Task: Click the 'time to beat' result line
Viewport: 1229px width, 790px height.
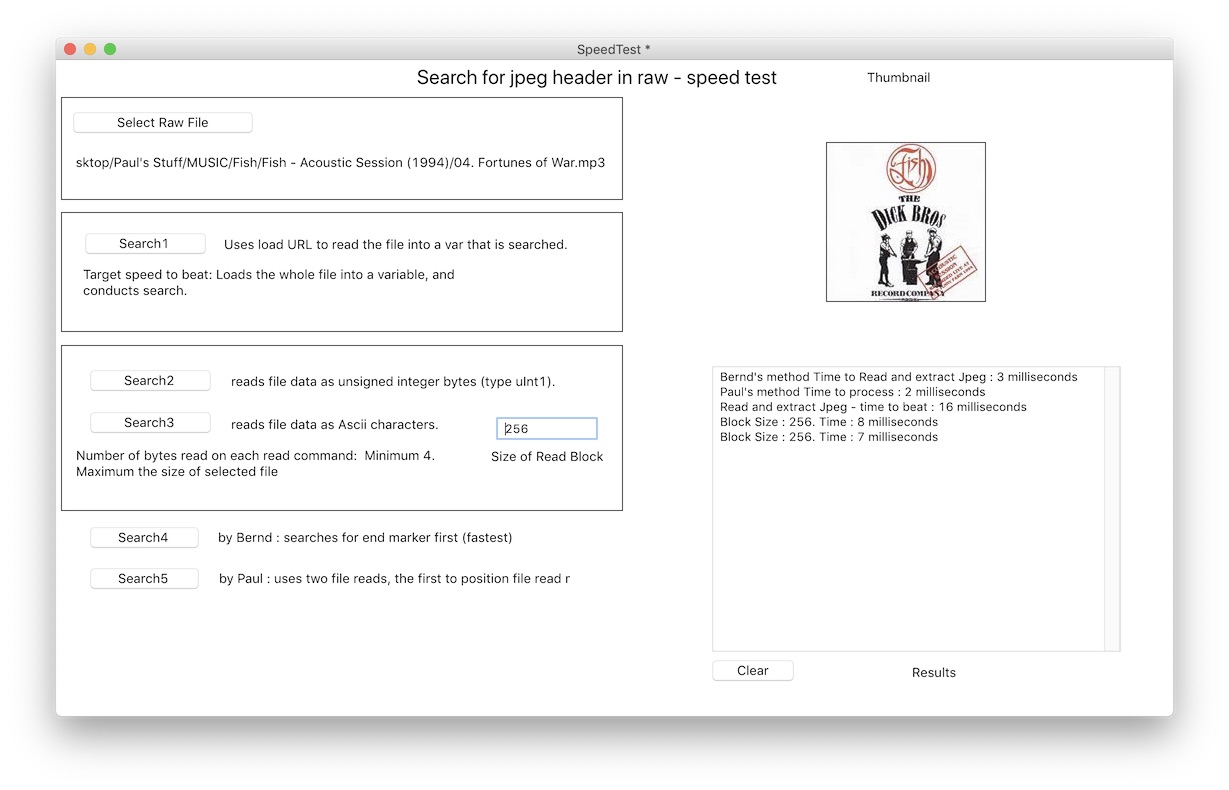Action: [873, 407]
